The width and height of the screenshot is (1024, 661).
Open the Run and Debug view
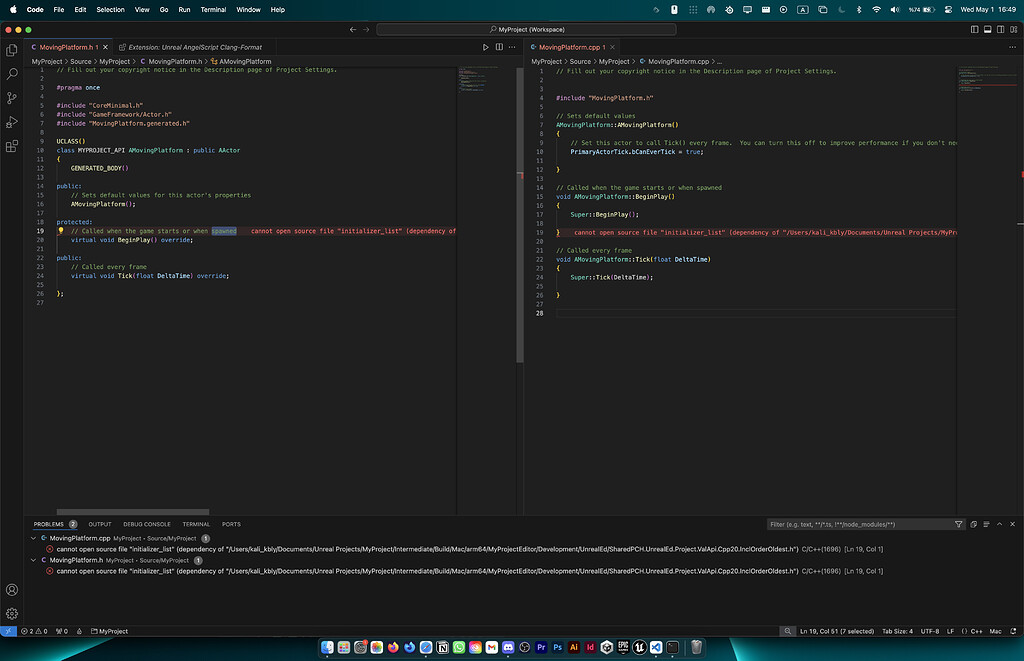click(x=12, y=122)
